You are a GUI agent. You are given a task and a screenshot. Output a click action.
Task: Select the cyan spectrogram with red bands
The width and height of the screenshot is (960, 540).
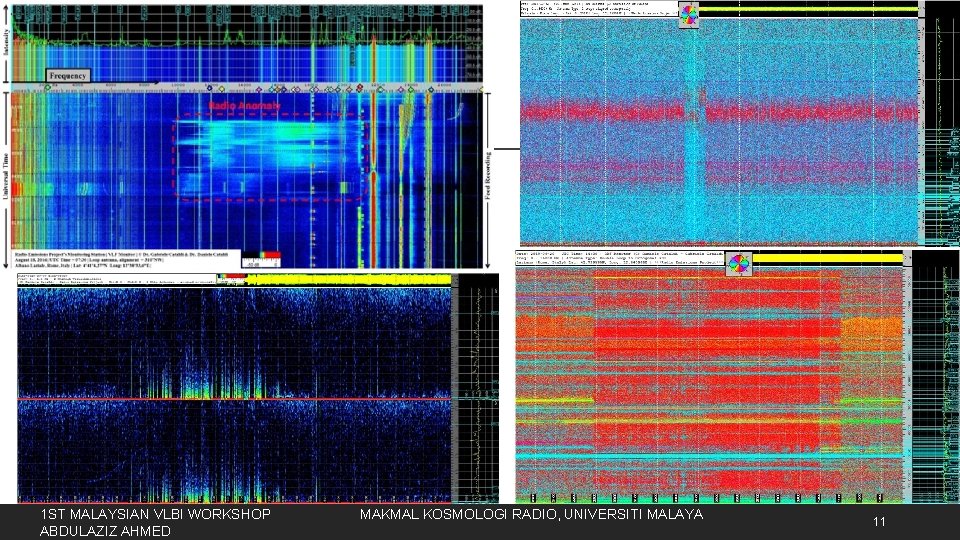(x=740, y=123)
